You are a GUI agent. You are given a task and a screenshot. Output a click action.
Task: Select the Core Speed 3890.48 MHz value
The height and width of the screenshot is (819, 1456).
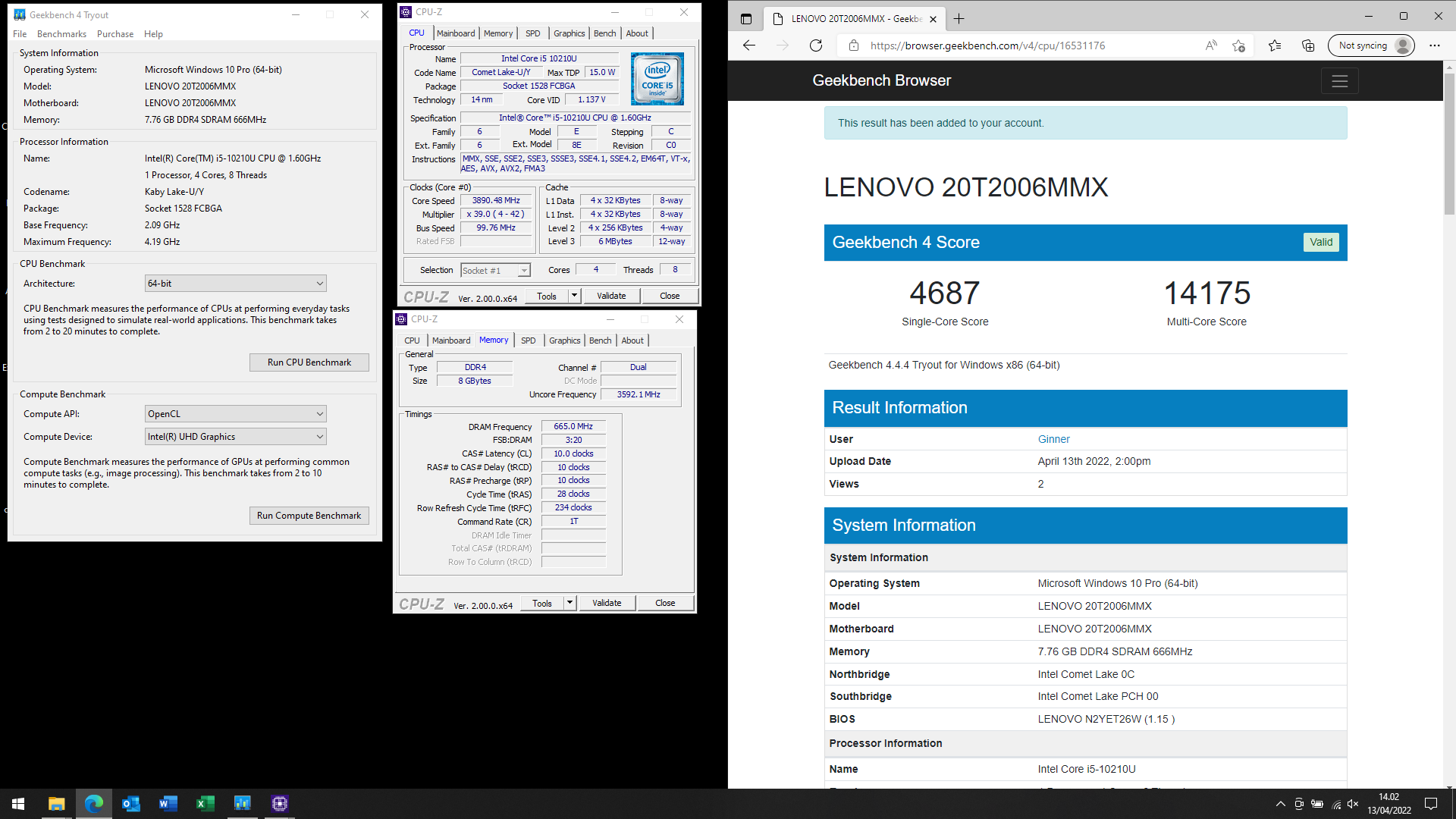[496, 201]
